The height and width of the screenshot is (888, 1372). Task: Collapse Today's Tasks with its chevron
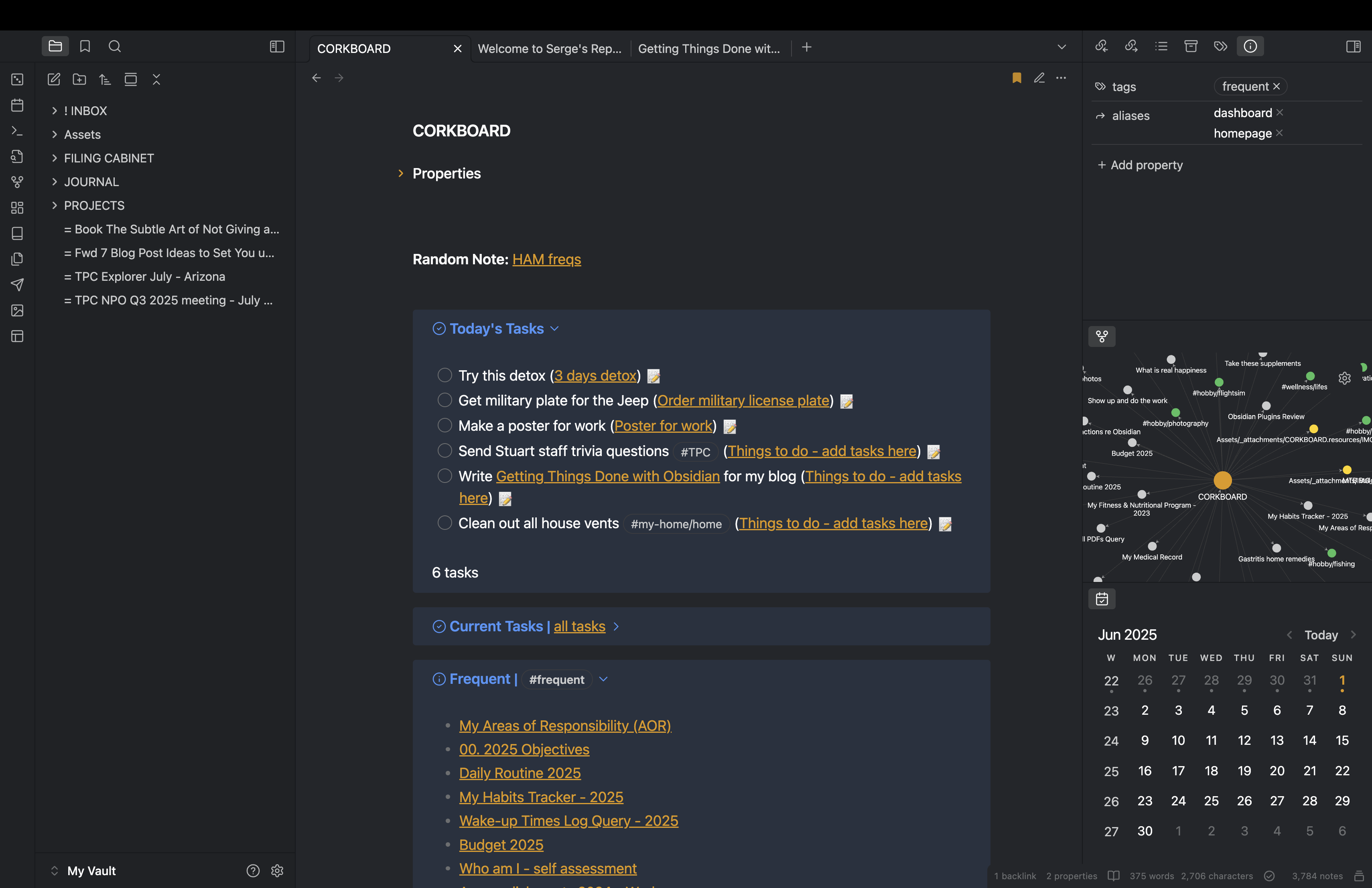(555, 328)
